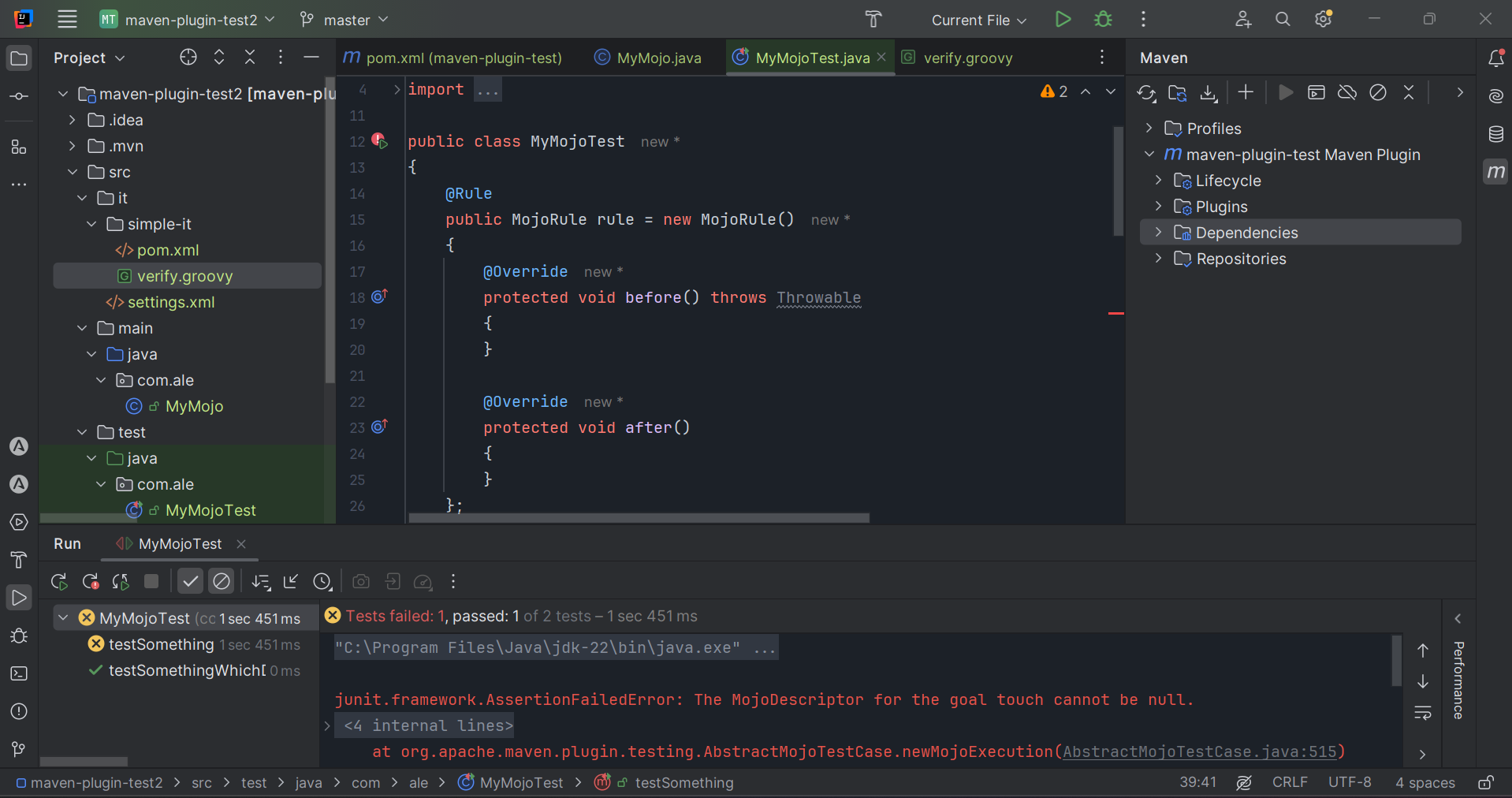1512x798 pixels.
Task: Open the Terminal tool window
Action: pos(19,673)
